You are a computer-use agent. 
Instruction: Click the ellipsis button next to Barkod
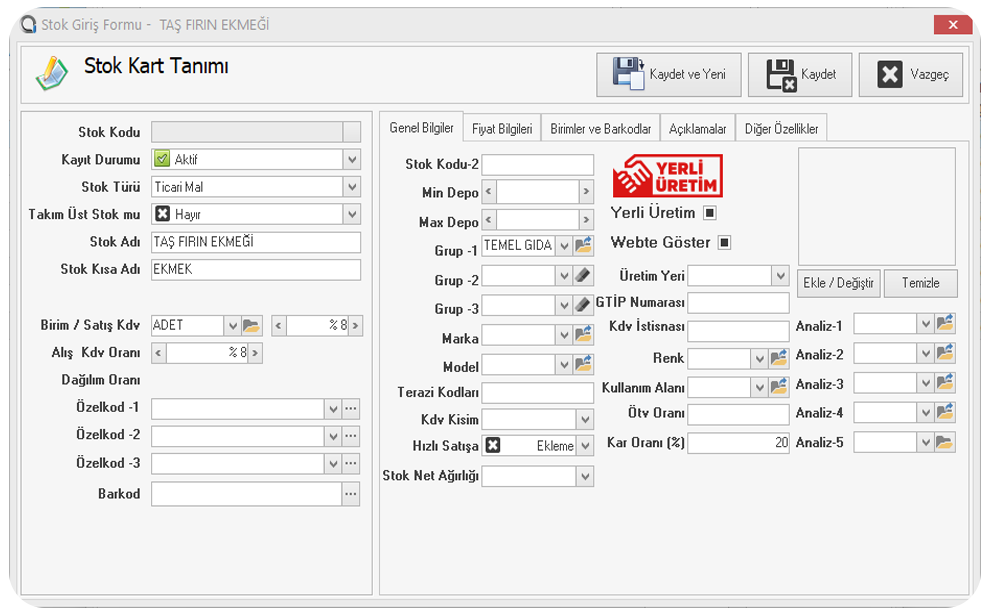click(350, 494)
